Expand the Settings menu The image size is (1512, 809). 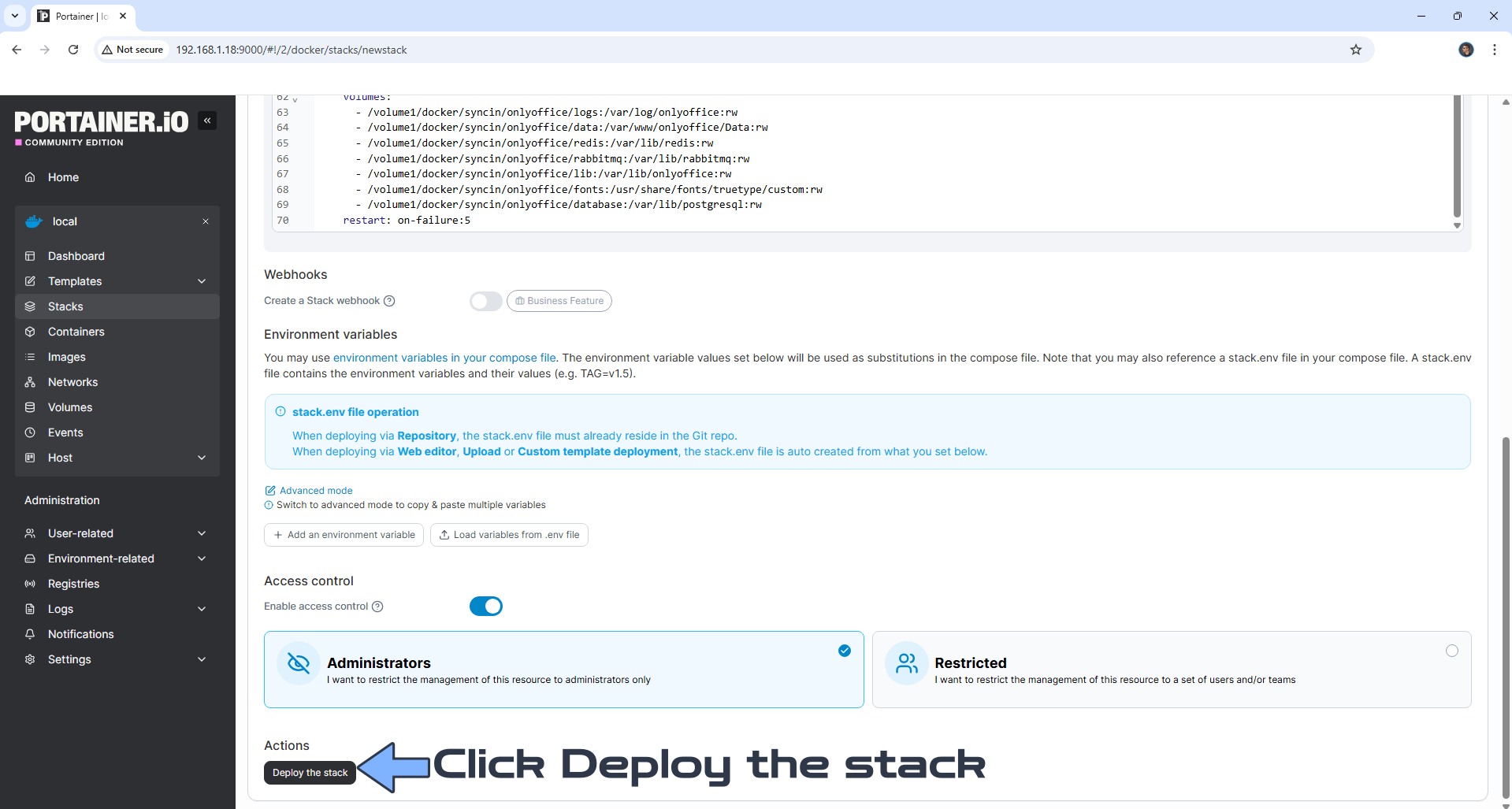point(69,659)
